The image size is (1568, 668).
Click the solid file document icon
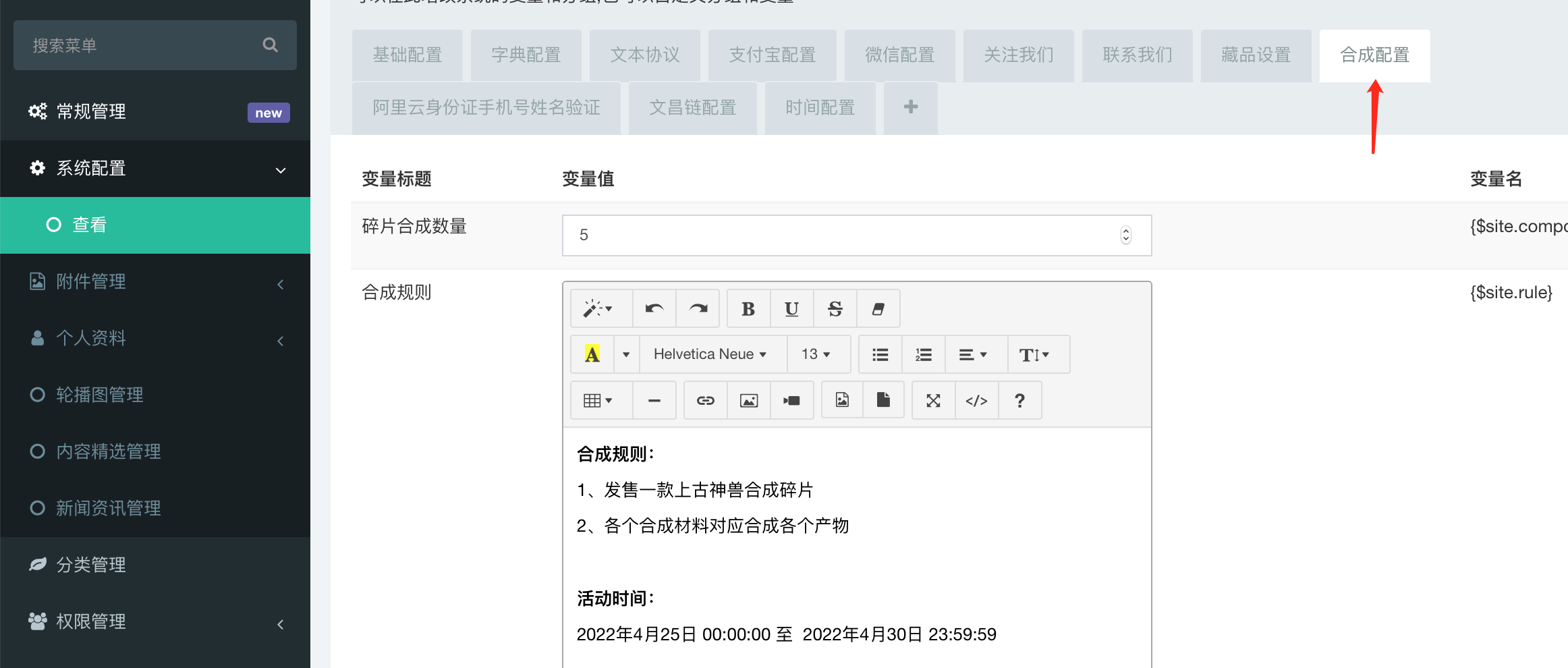tap(883, 400)
